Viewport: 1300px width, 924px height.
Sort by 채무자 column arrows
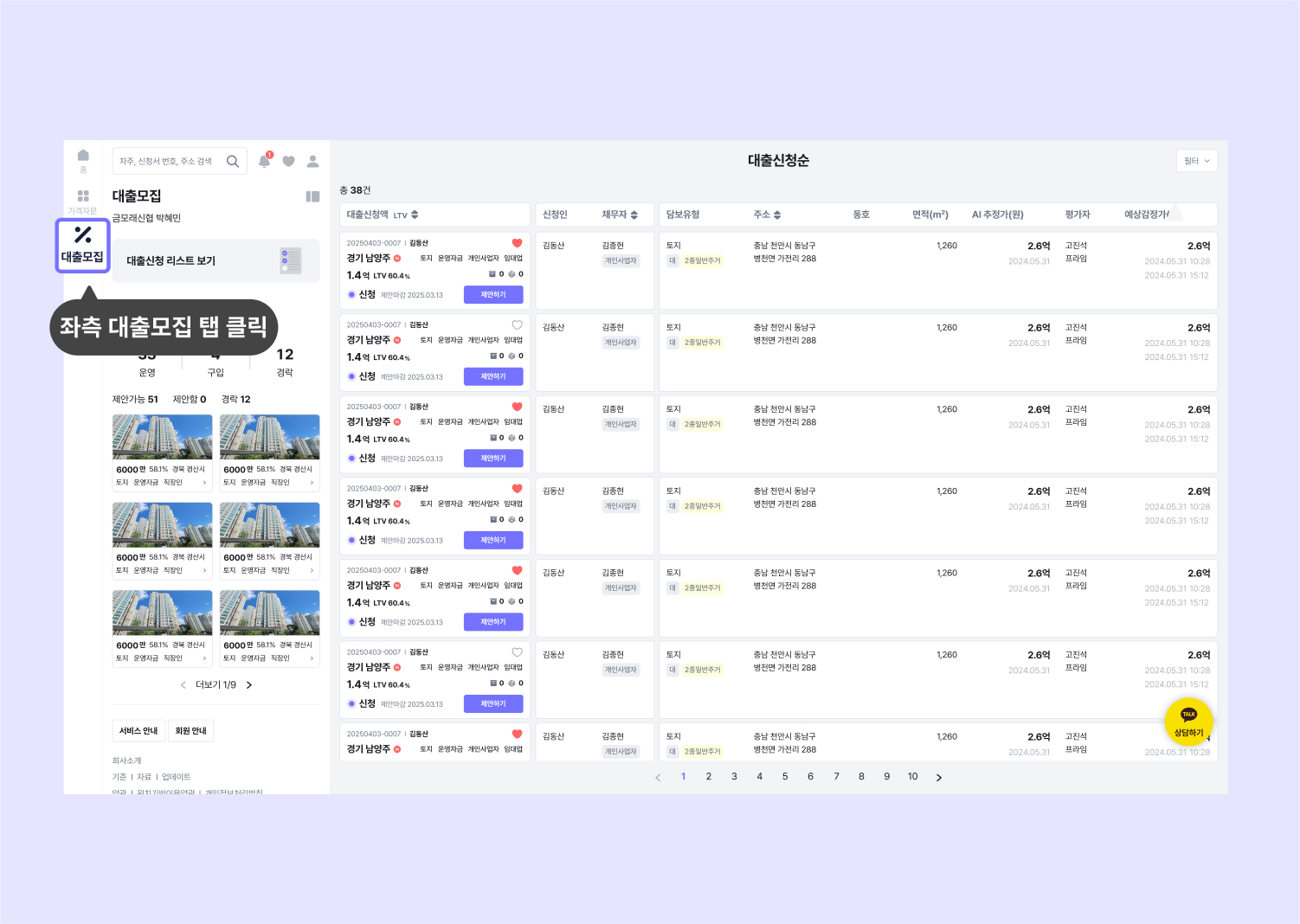pyautogui.click(x=634, y=215)
